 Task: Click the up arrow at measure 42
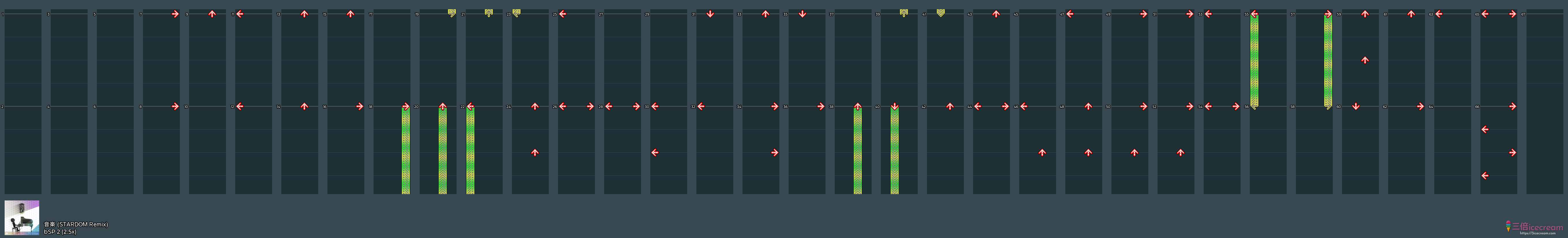coord(950,107)
